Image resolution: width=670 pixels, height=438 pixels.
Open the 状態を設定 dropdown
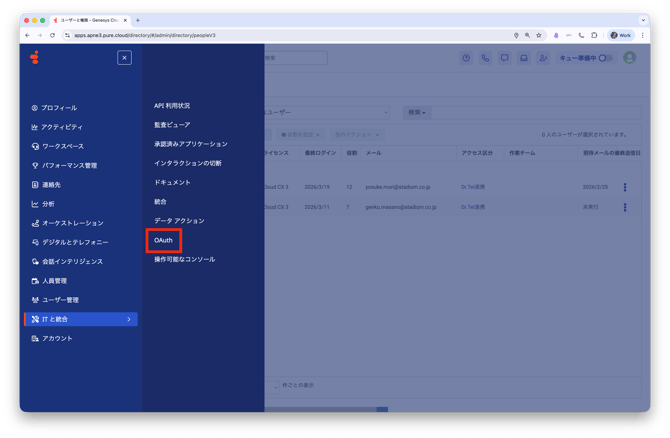pos(300,135)
